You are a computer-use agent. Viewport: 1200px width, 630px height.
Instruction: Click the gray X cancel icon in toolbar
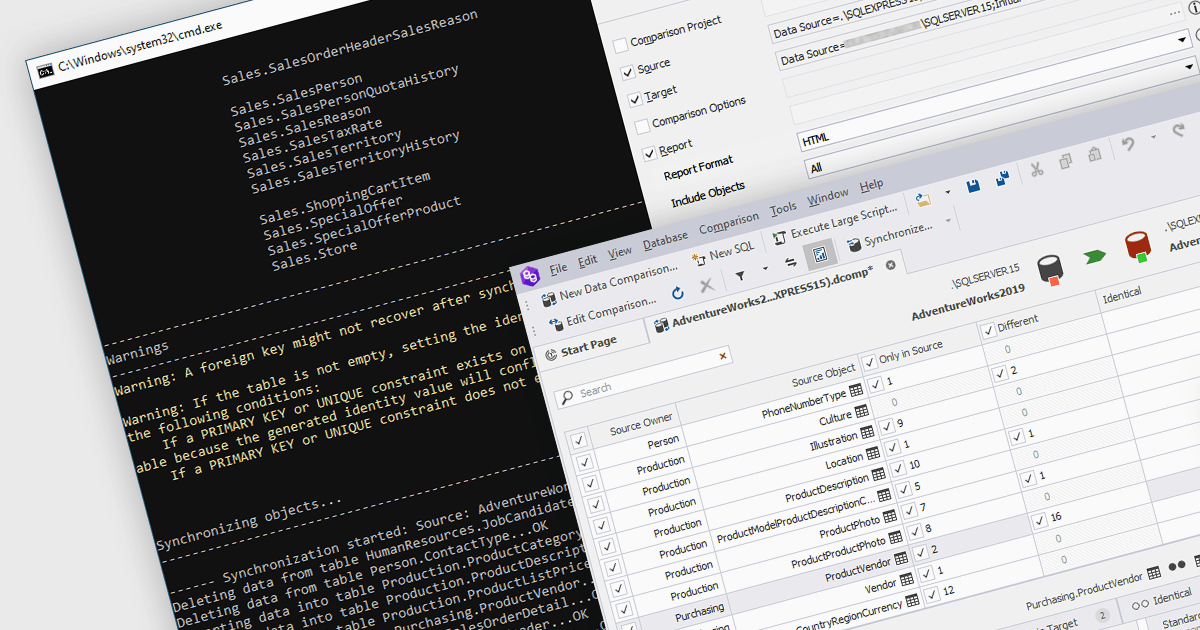pos(706,285)
